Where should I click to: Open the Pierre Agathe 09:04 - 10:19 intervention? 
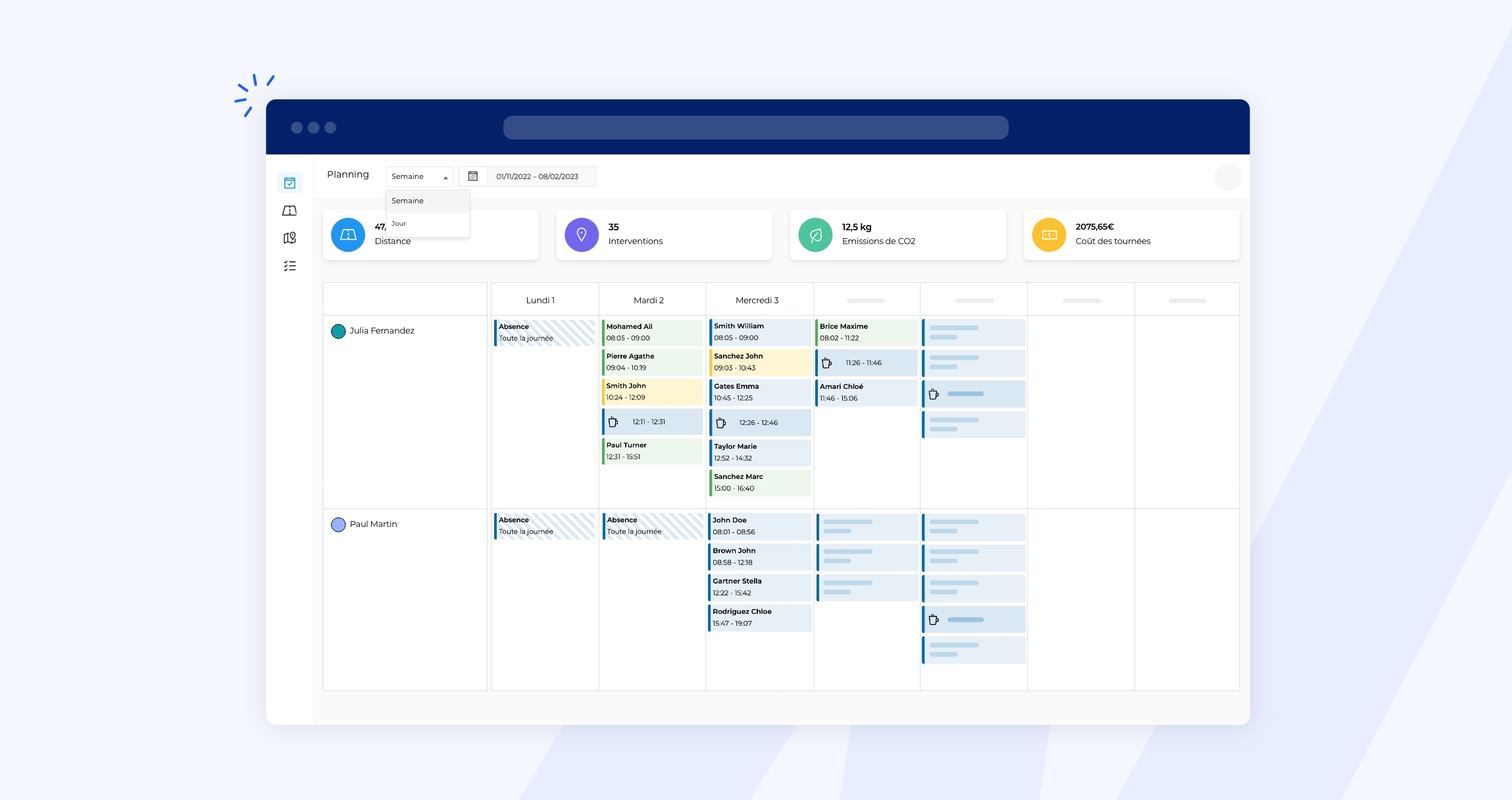point(652,362)
